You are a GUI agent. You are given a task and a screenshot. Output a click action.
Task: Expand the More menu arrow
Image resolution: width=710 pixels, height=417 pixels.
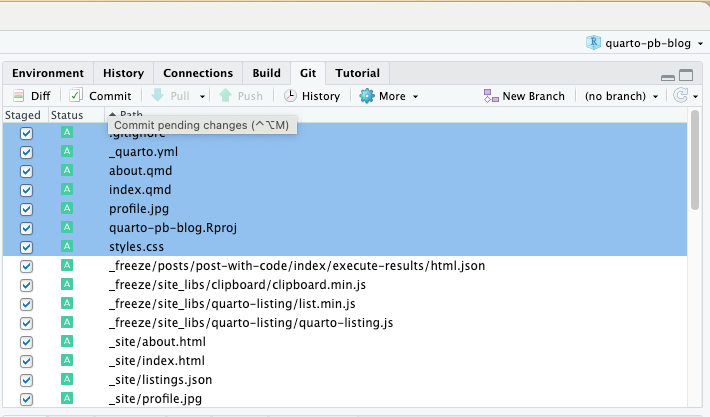(415, 96)
